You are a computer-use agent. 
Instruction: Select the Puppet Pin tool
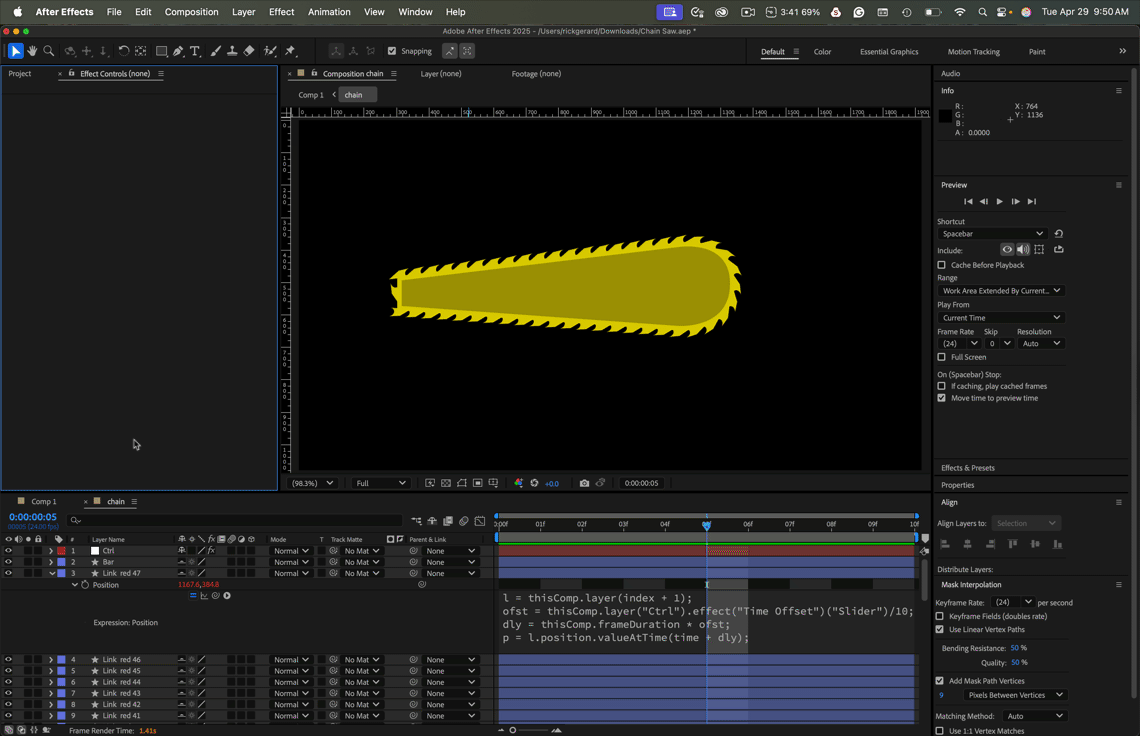tap(289, 50)
